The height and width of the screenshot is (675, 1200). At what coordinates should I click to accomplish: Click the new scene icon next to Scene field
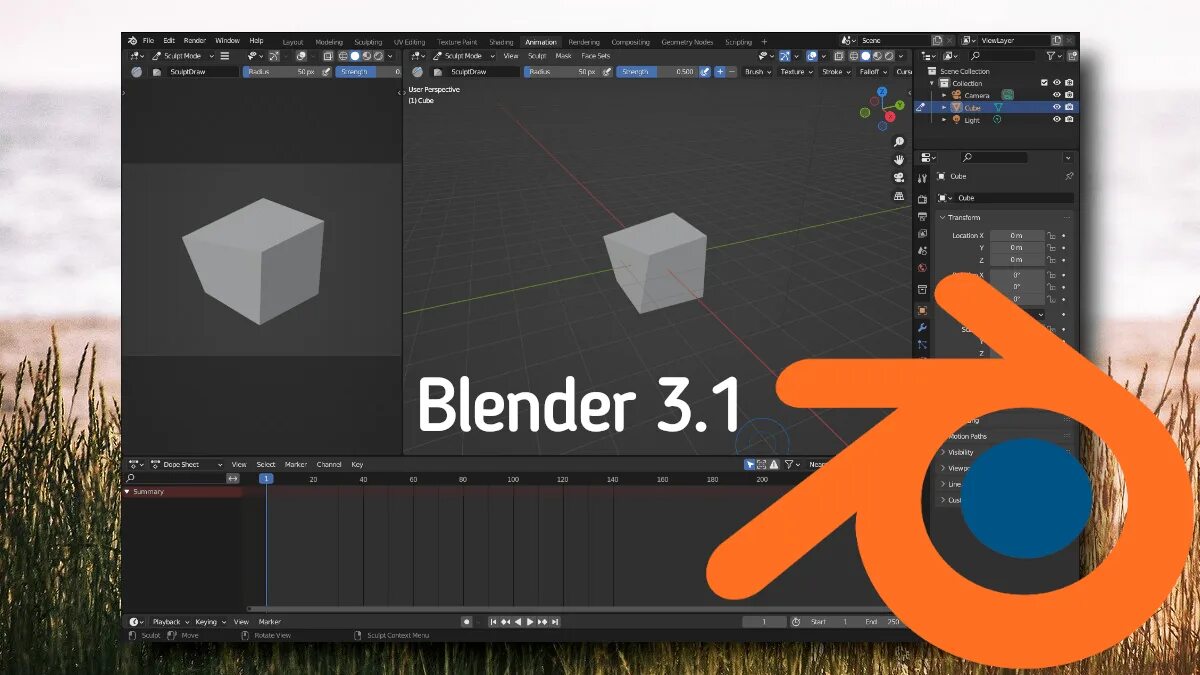click(x=936, y=41)
